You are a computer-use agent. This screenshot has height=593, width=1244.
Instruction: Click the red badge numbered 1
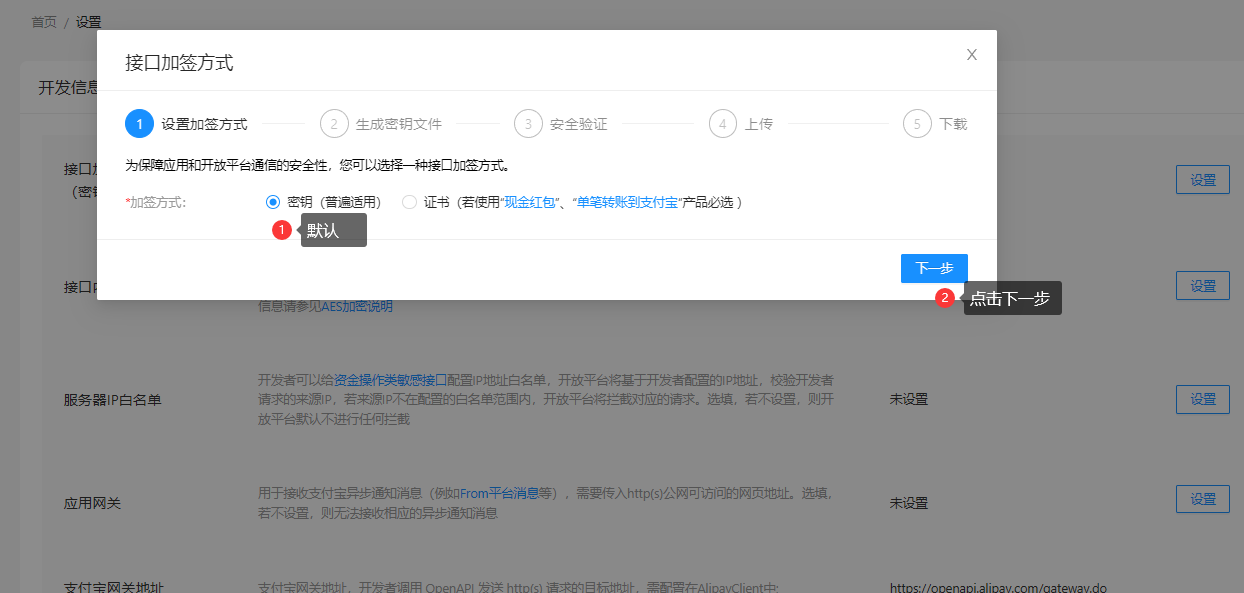(282, 230)
